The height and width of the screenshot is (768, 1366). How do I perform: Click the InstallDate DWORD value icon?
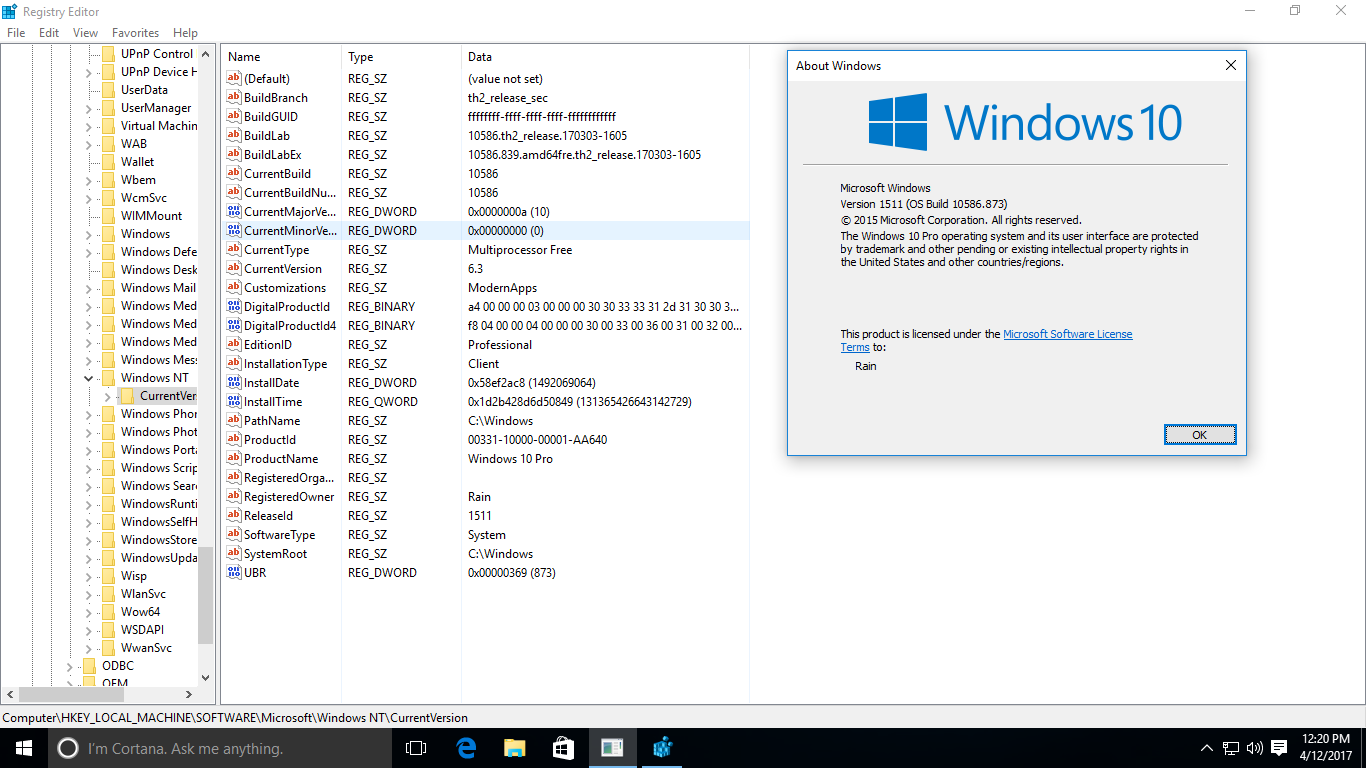coord(234,383)
